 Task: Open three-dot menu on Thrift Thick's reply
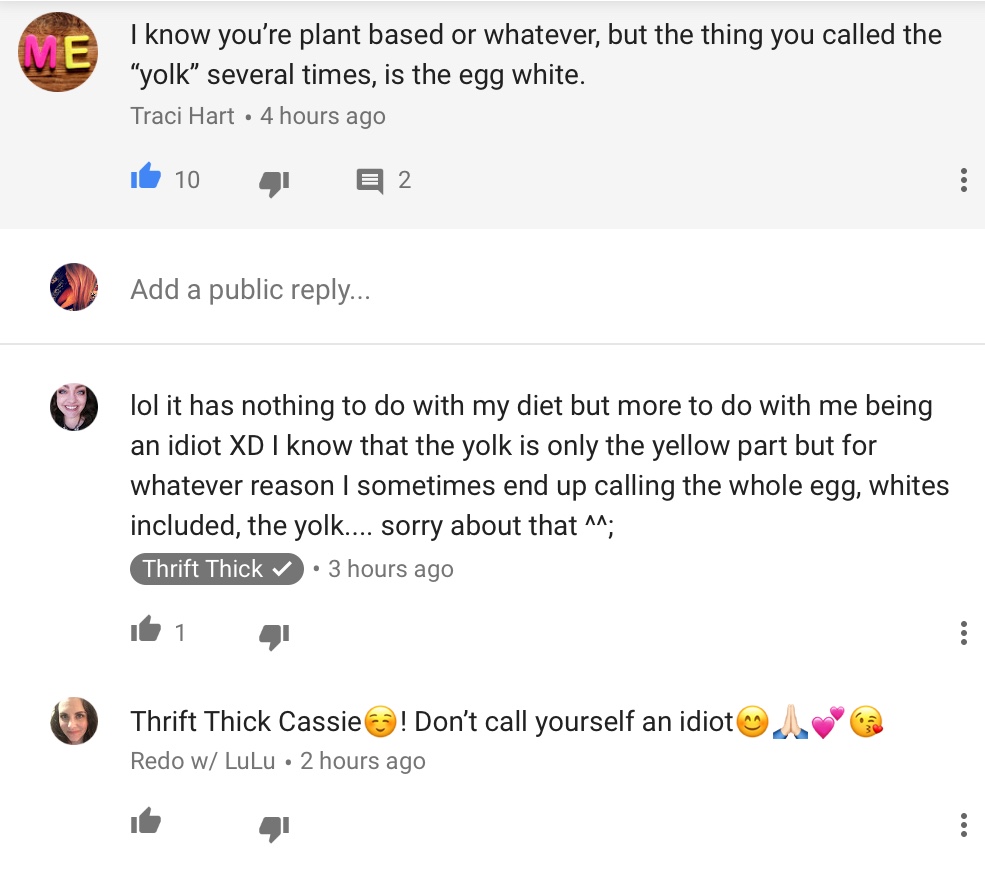coord(963,633)
